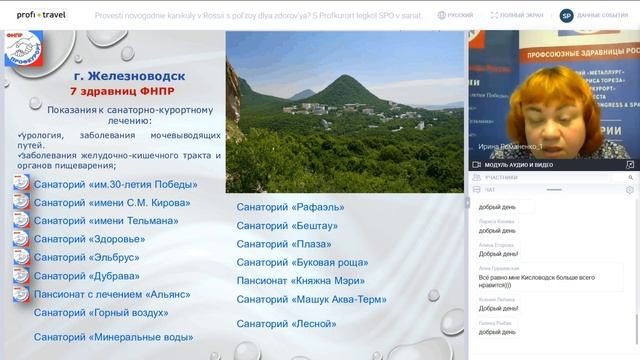Pop out the audio video module
Screen dimensions: 640x360
click(630, 165)
